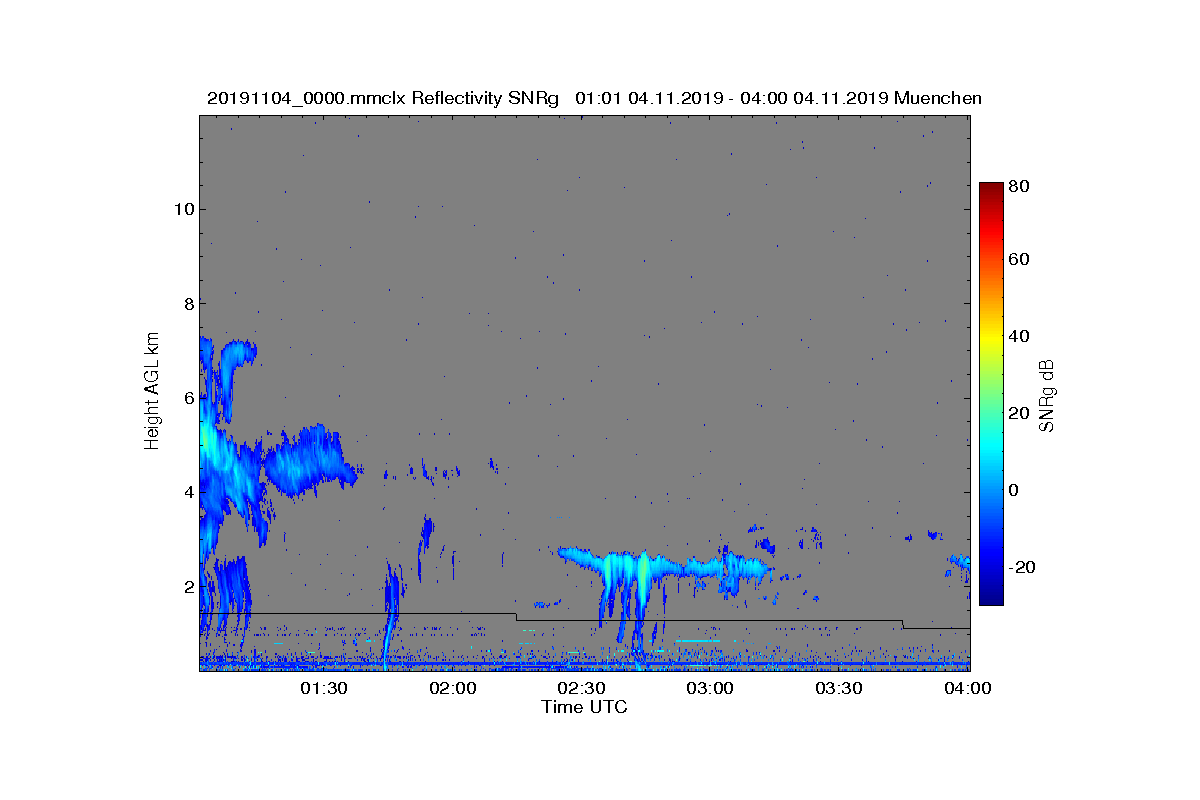Click the 03:30 time tick label
This screenshot has height=800, width=1200.
click(840, 689)
